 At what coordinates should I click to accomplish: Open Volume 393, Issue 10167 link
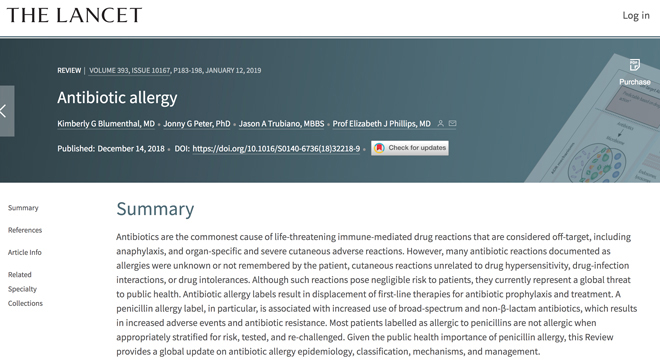click(130, 70)
